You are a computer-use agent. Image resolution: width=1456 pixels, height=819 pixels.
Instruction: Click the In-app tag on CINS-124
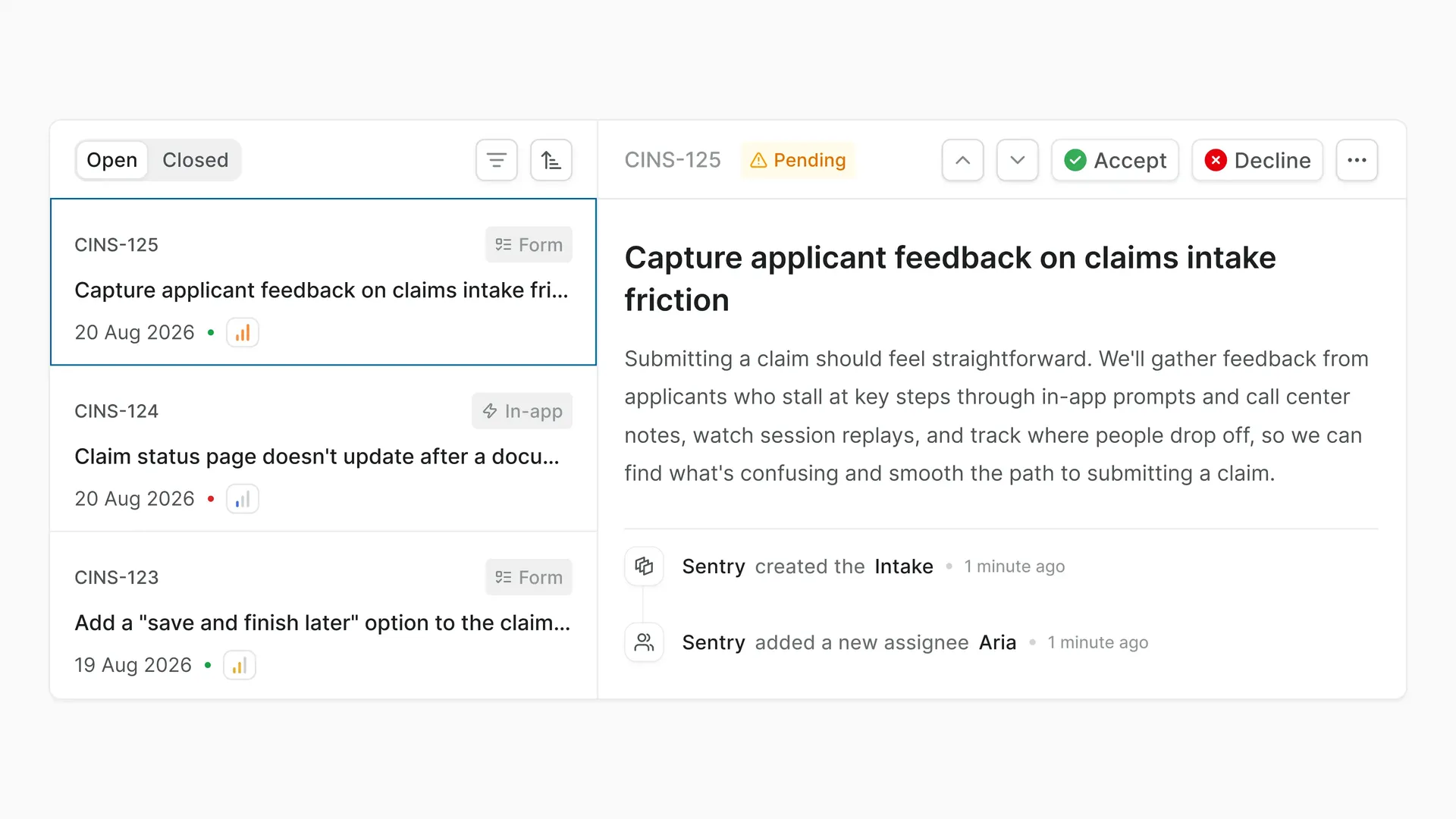click(x=522, y=411)
